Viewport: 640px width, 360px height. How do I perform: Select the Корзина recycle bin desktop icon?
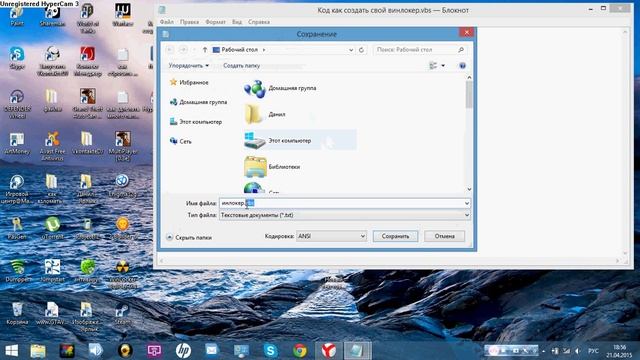[17, 313]
